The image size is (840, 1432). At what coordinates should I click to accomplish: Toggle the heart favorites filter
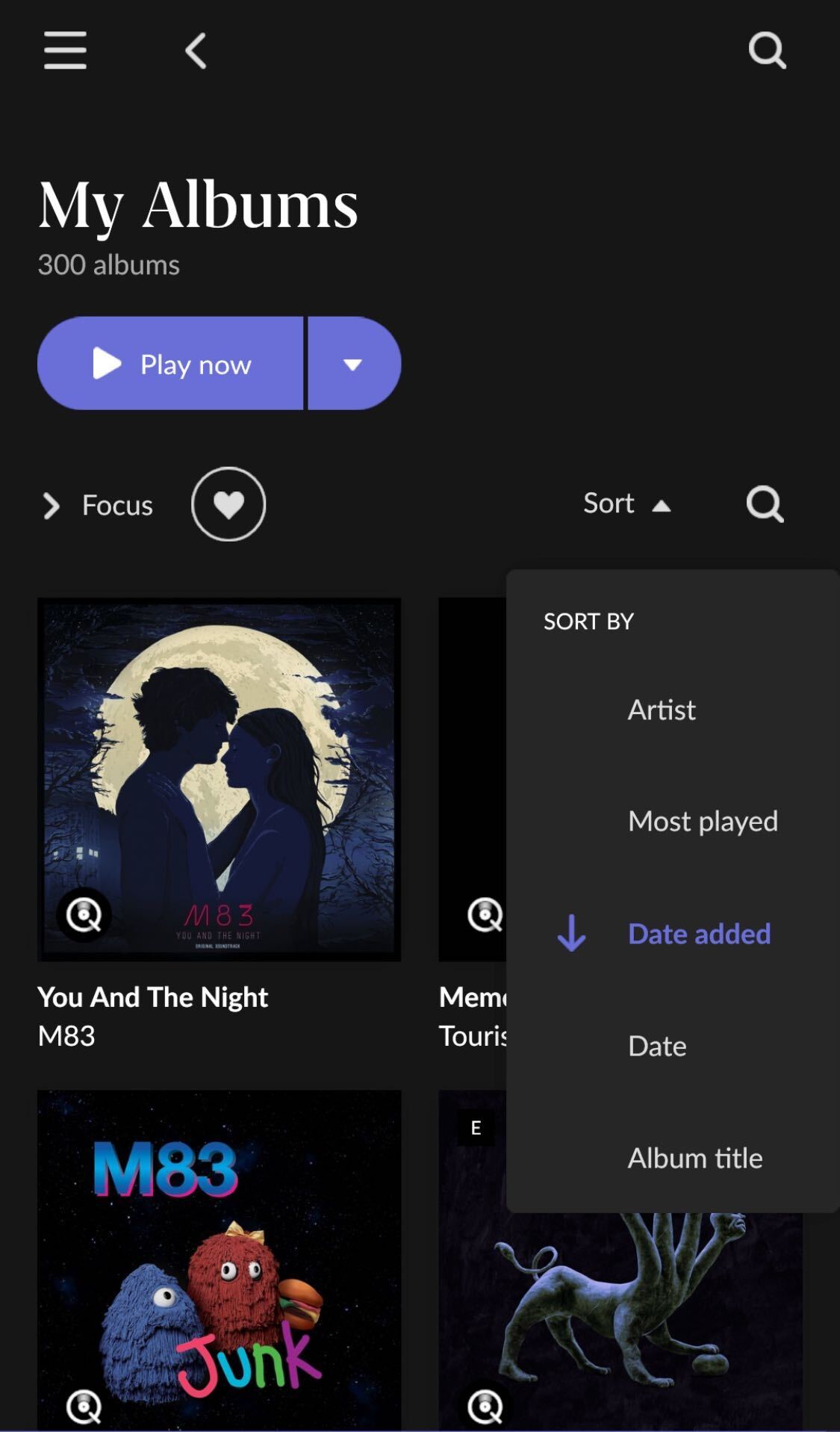(x=228, y=504)
